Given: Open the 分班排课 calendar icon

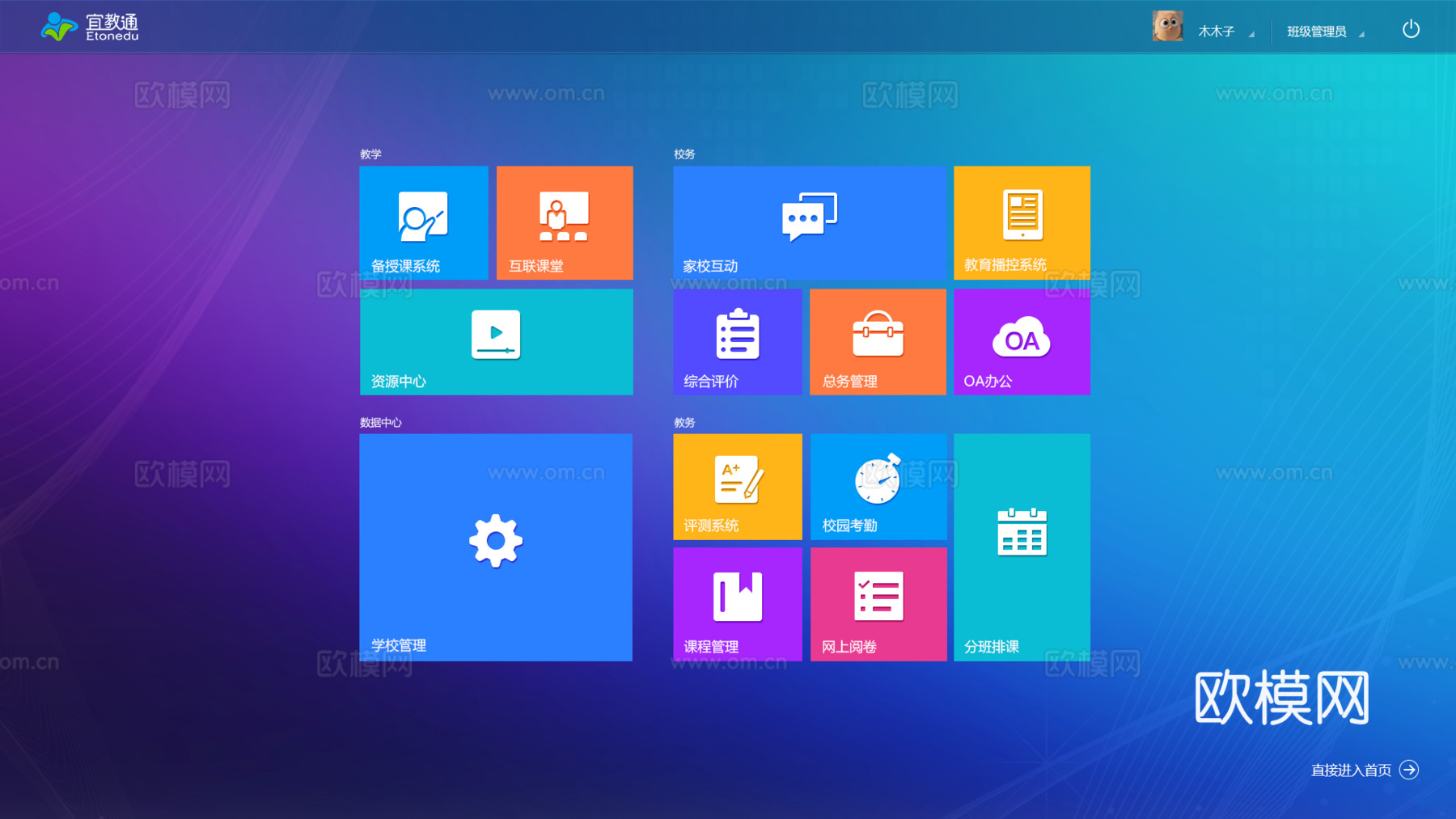Looking at the screenshot, I should click(1022, 532).
